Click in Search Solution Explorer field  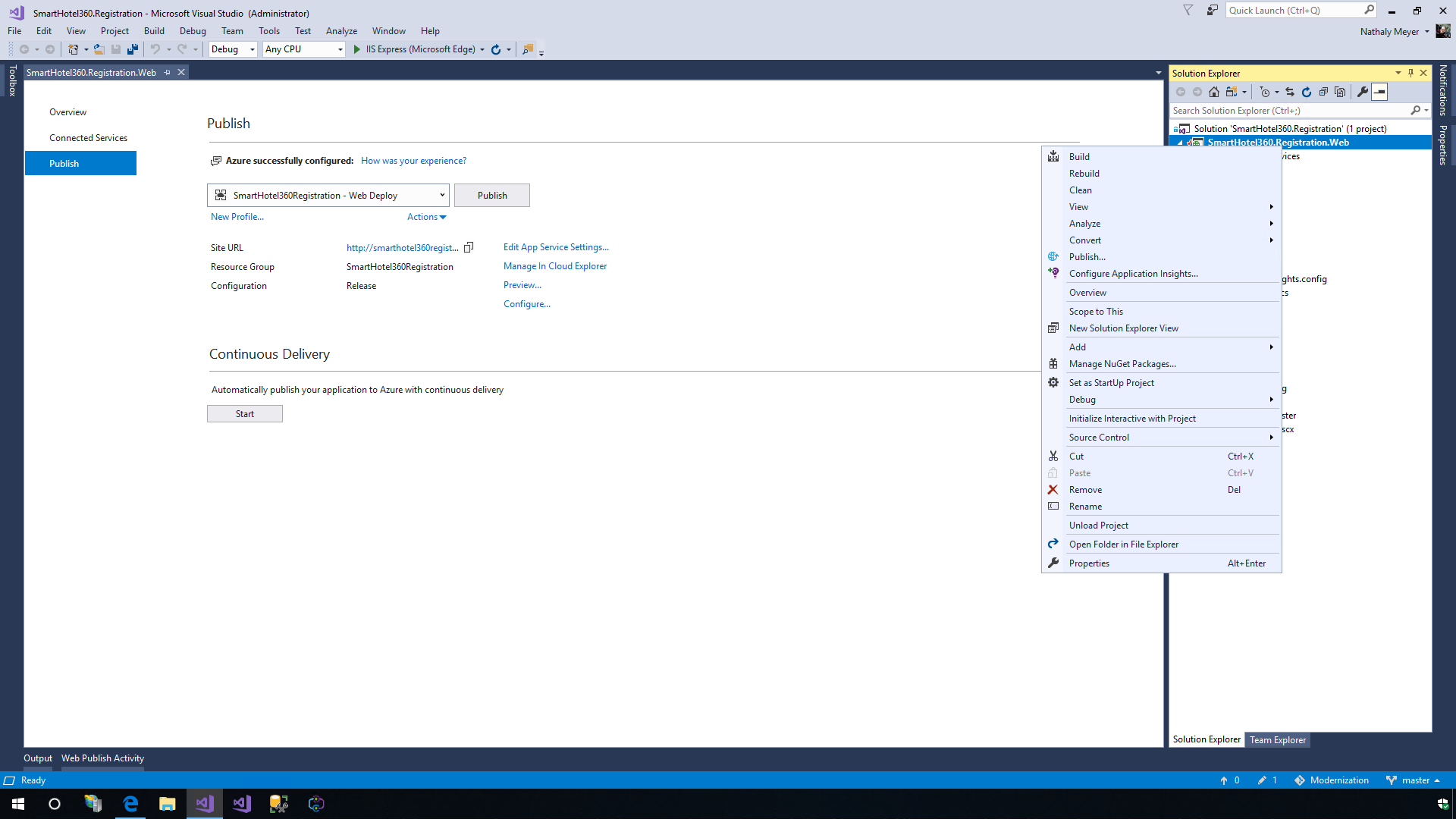click(x=1289, y=111)
